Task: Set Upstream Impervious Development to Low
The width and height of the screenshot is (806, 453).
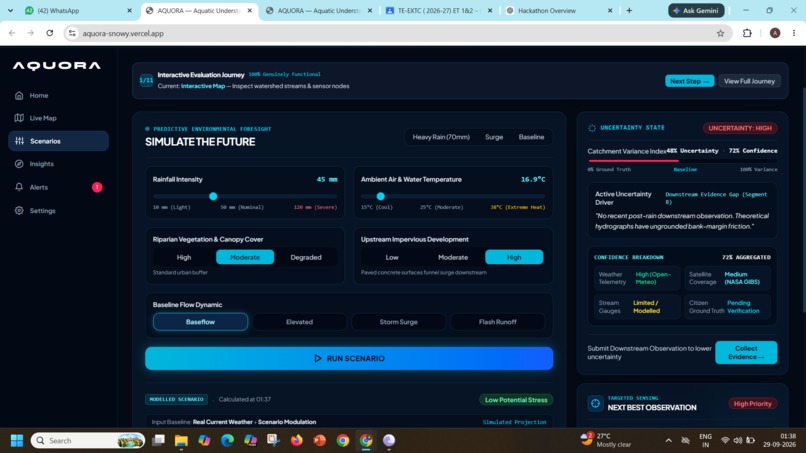Action: pyautogui.click(x=392, y=257)
